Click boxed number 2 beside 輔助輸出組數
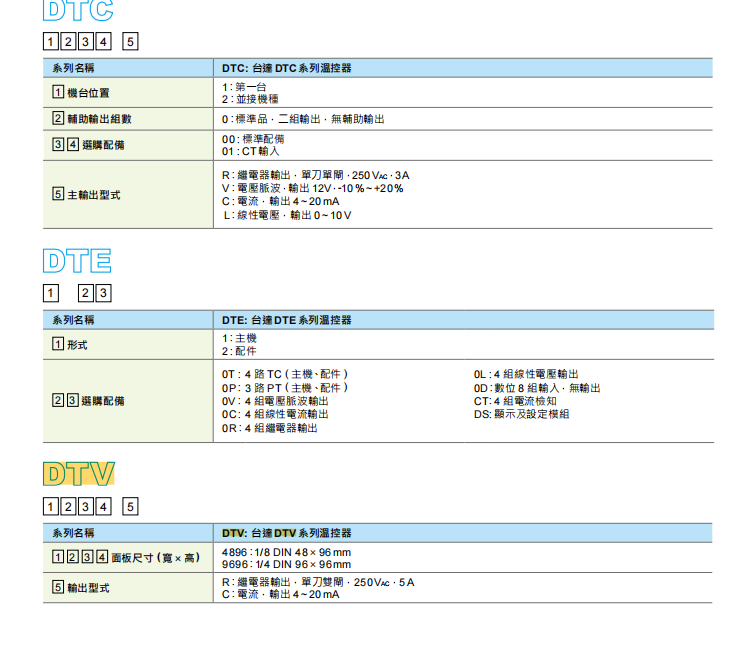The width and height of the screenshot is (738, 651). [58, 119]
